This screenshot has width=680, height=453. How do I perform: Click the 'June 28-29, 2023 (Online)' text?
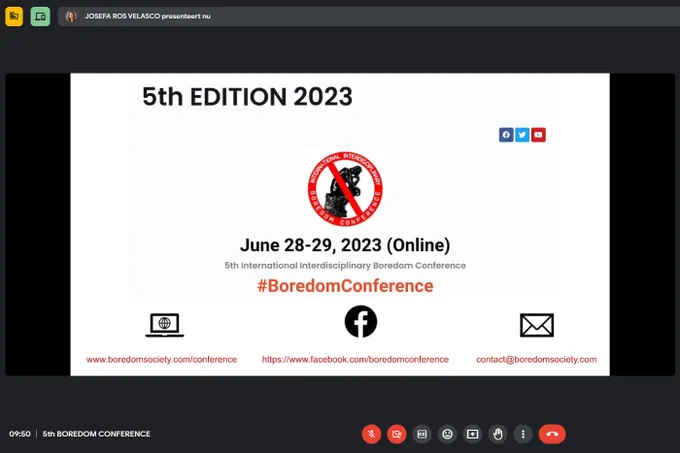click(x=345, y=245)
